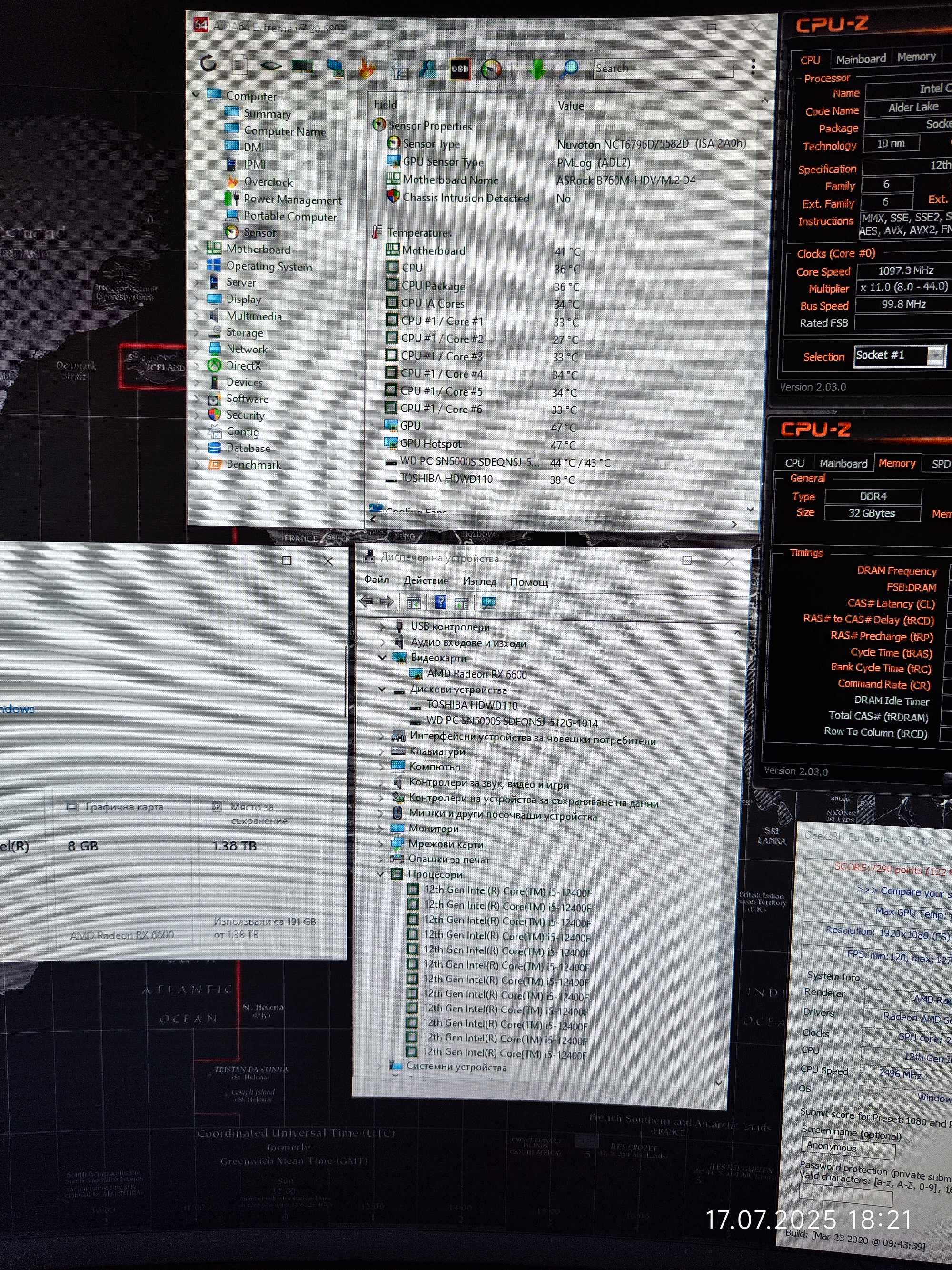The height and width of the screenshot is (1270, 952).
Task: Select Portable Computer in the AIDA64 tree
Action: pos(290,217)
